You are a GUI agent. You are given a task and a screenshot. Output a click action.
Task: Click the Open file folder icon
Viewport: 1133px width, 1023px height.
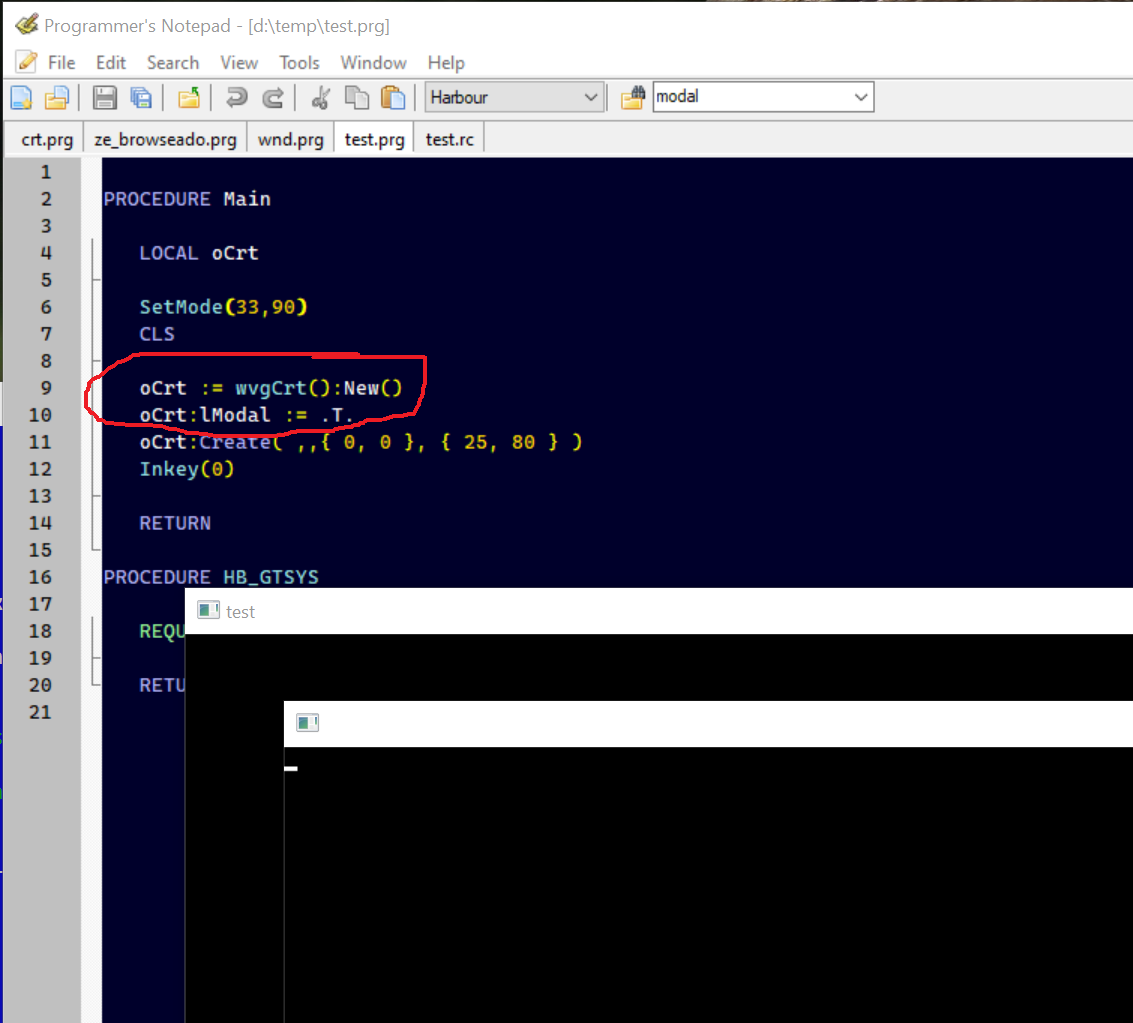pos(57,97)
